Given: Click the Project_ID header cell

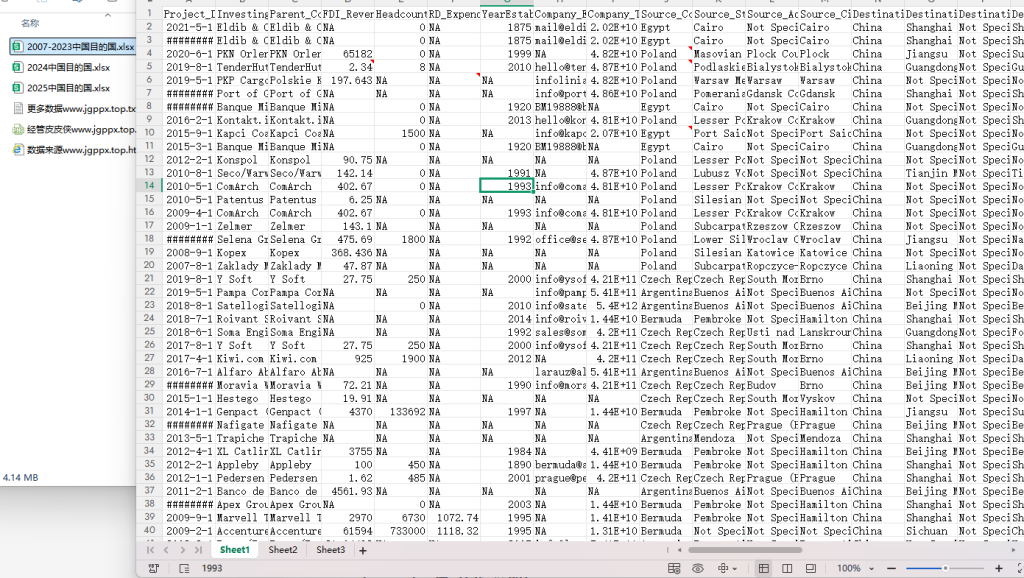Looking at the screenshot, I should tap(189, 14).
